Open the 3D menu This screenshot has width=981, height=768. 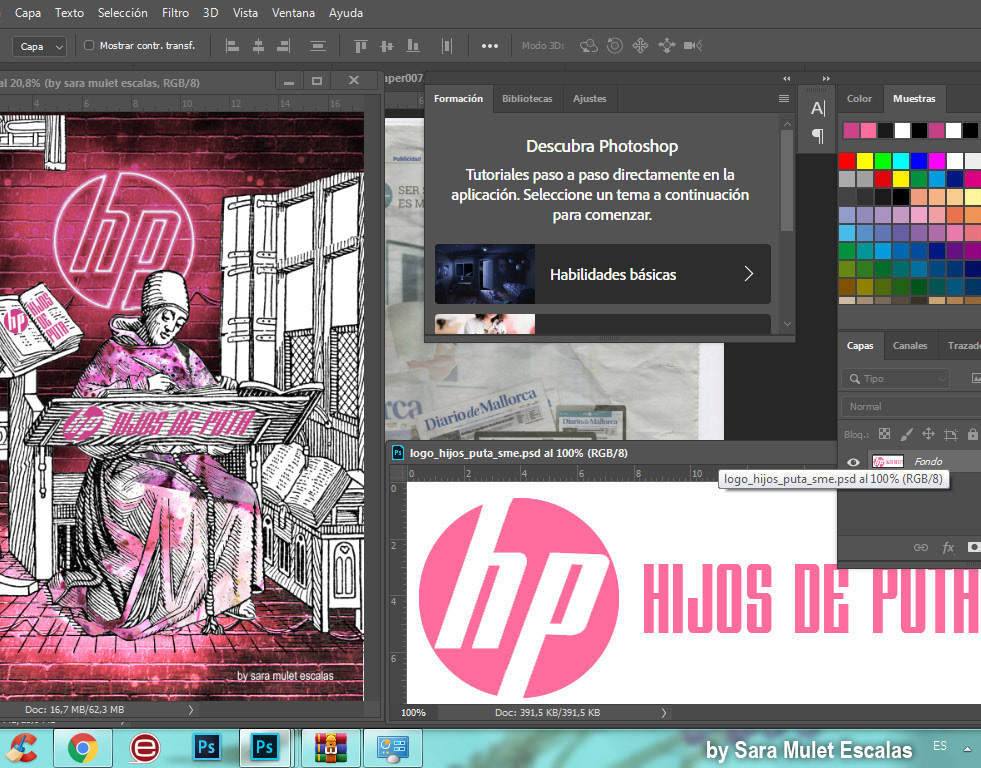pos(210,13)
